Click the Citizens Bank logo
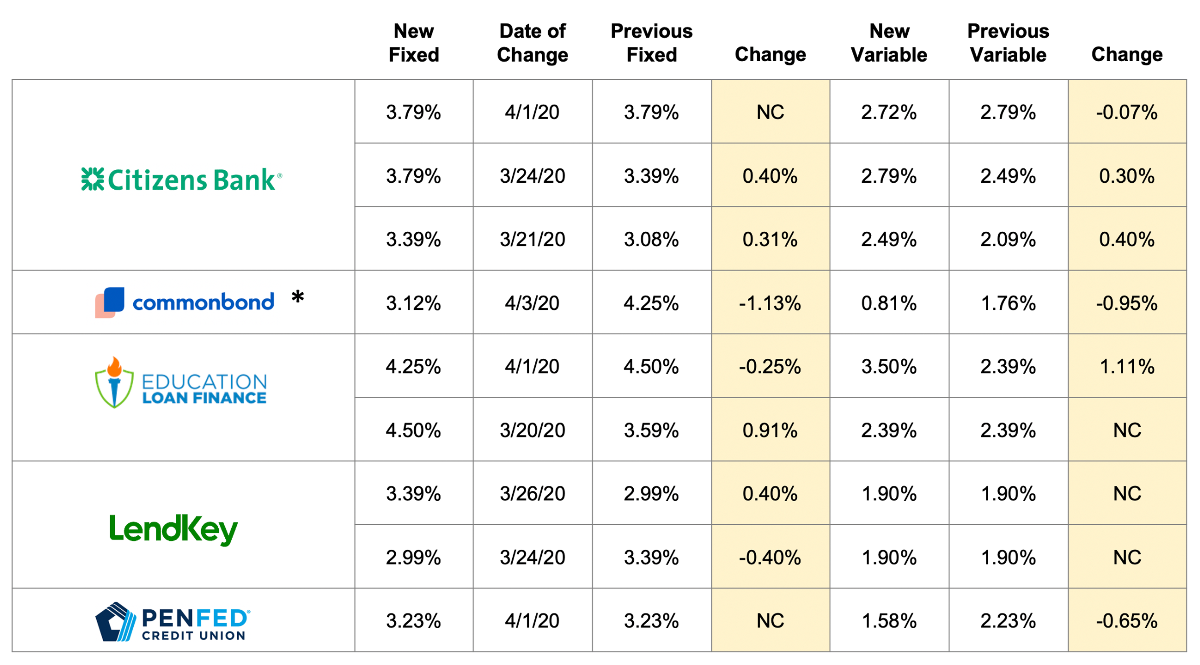This screenshot has height=665, width=1200. pyautogui.click(x=181, y=179)
